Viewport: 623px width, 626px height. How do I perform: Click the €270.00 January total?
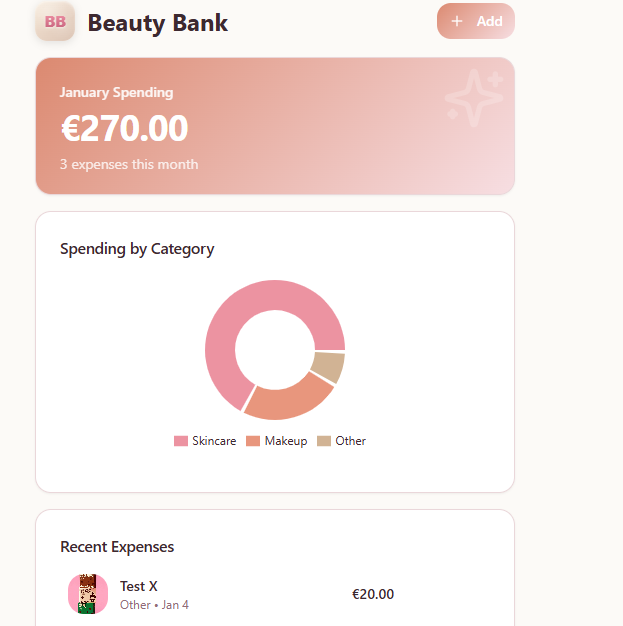[124, 129]
